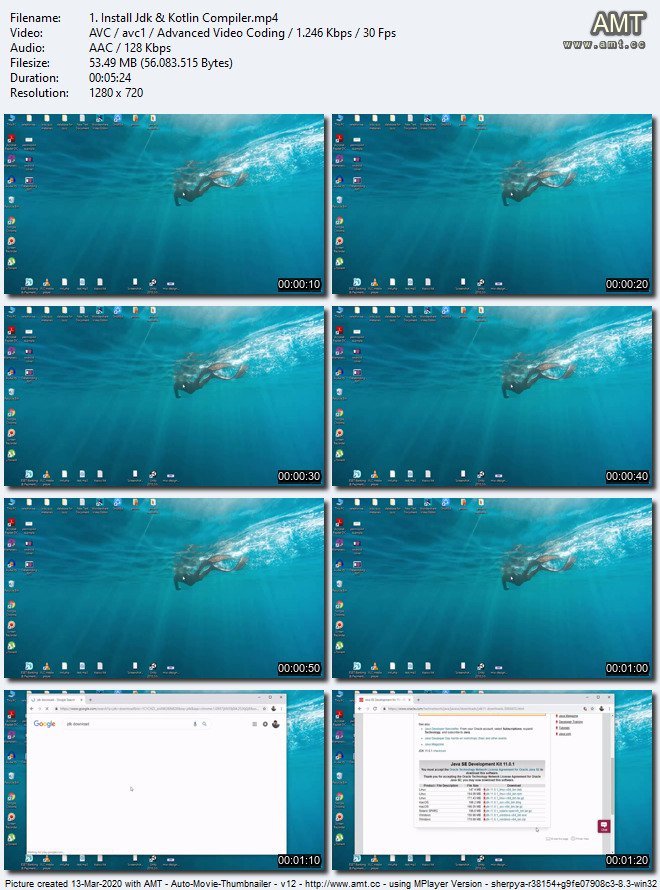Click Screen Recorder icon in the 00:00:30 frame
The image size is (660, 890).
[11, 435]
